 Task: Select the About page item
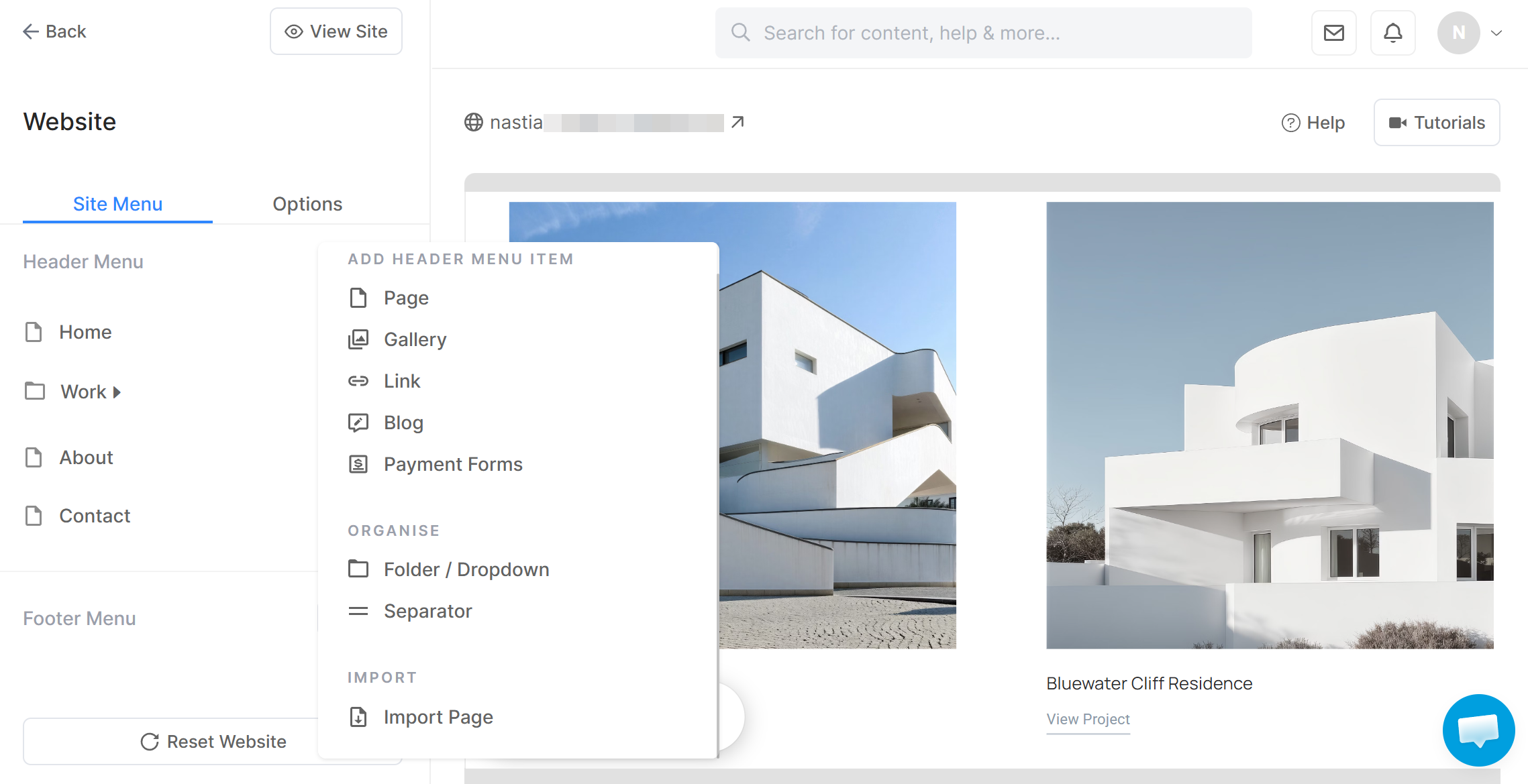[87, 457]
